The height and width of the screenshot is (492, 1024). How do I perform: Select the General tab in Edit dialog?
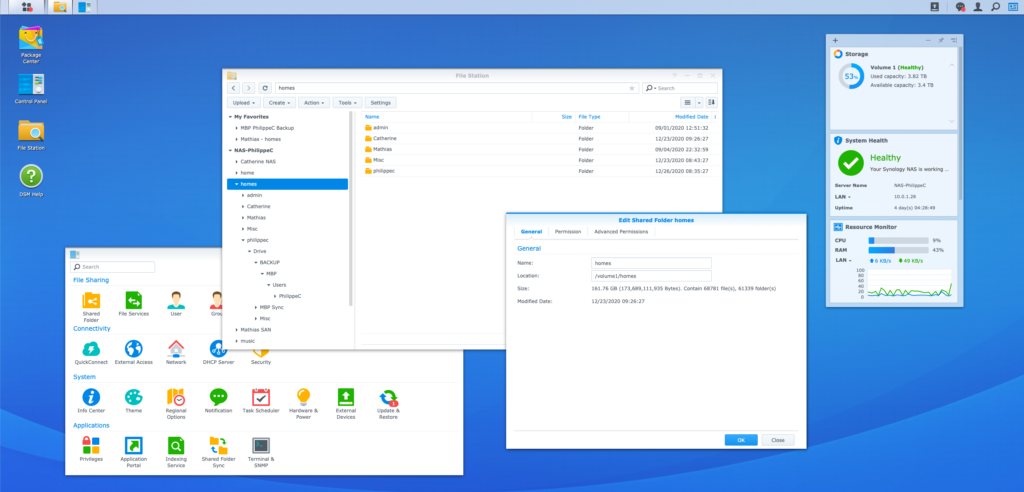pyautogui.click(x=531, y=231)
